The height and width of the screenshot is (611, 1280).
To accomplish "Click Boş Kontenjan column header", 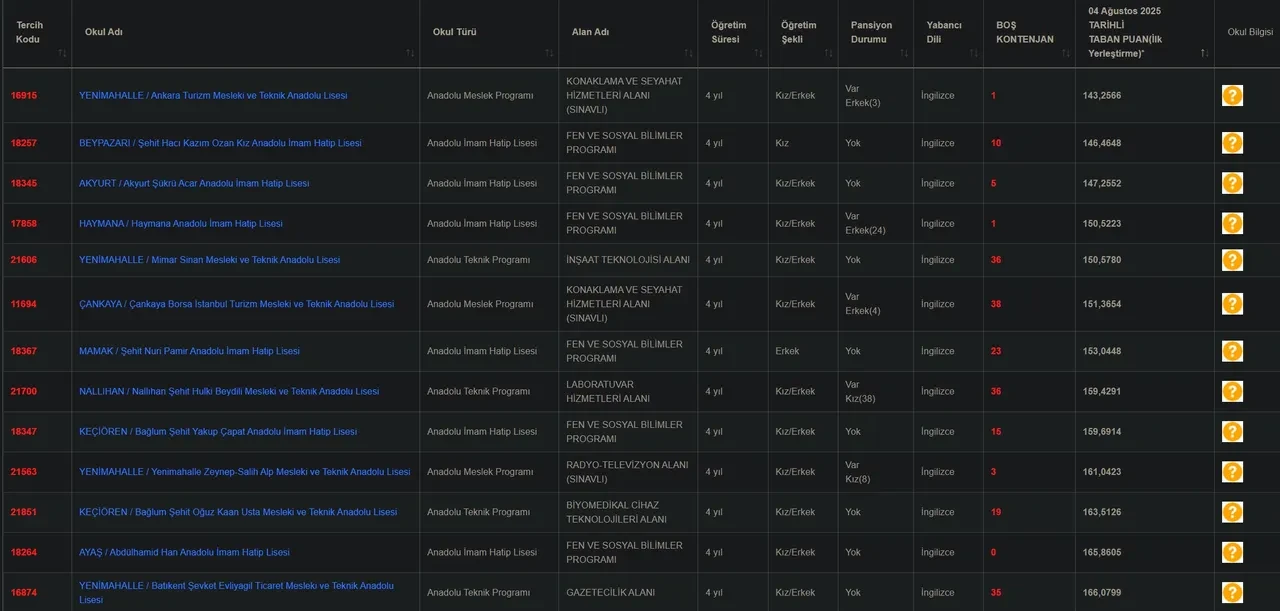I will 1024,32.
